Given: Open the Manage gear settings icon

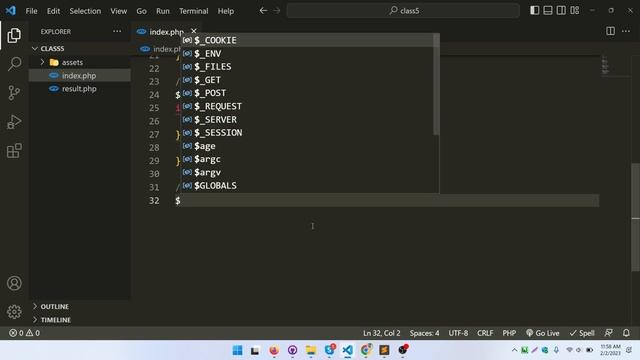Looking at the screenshot, I should point(14,312).
